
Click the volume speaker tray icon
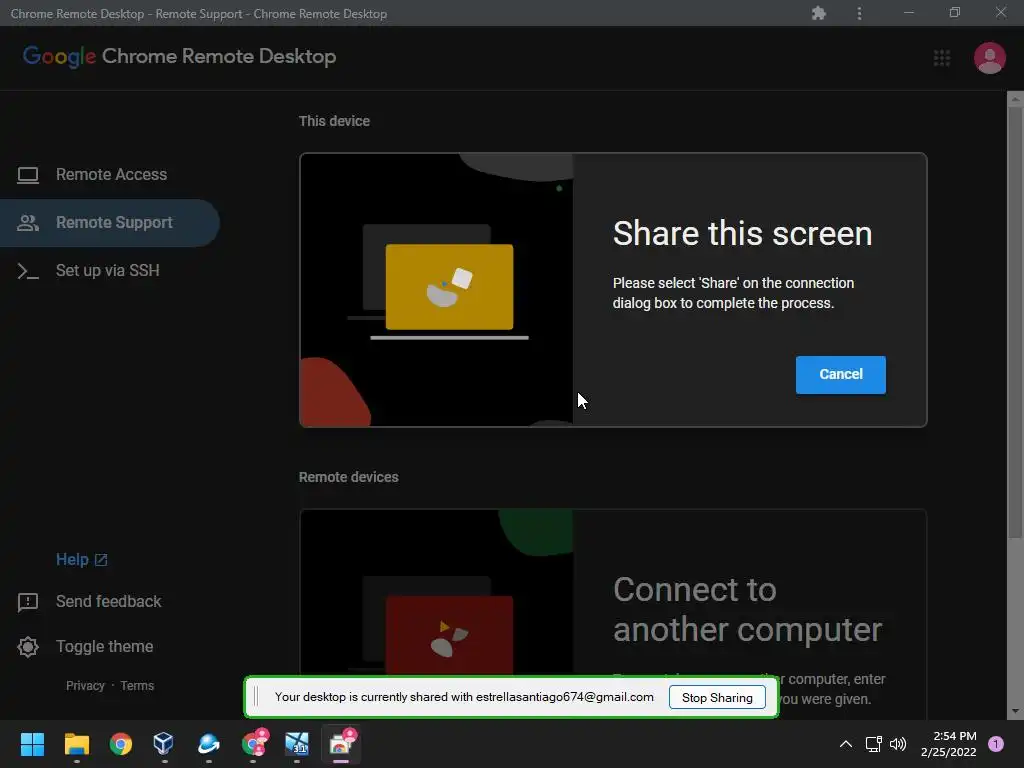(899, 744)
